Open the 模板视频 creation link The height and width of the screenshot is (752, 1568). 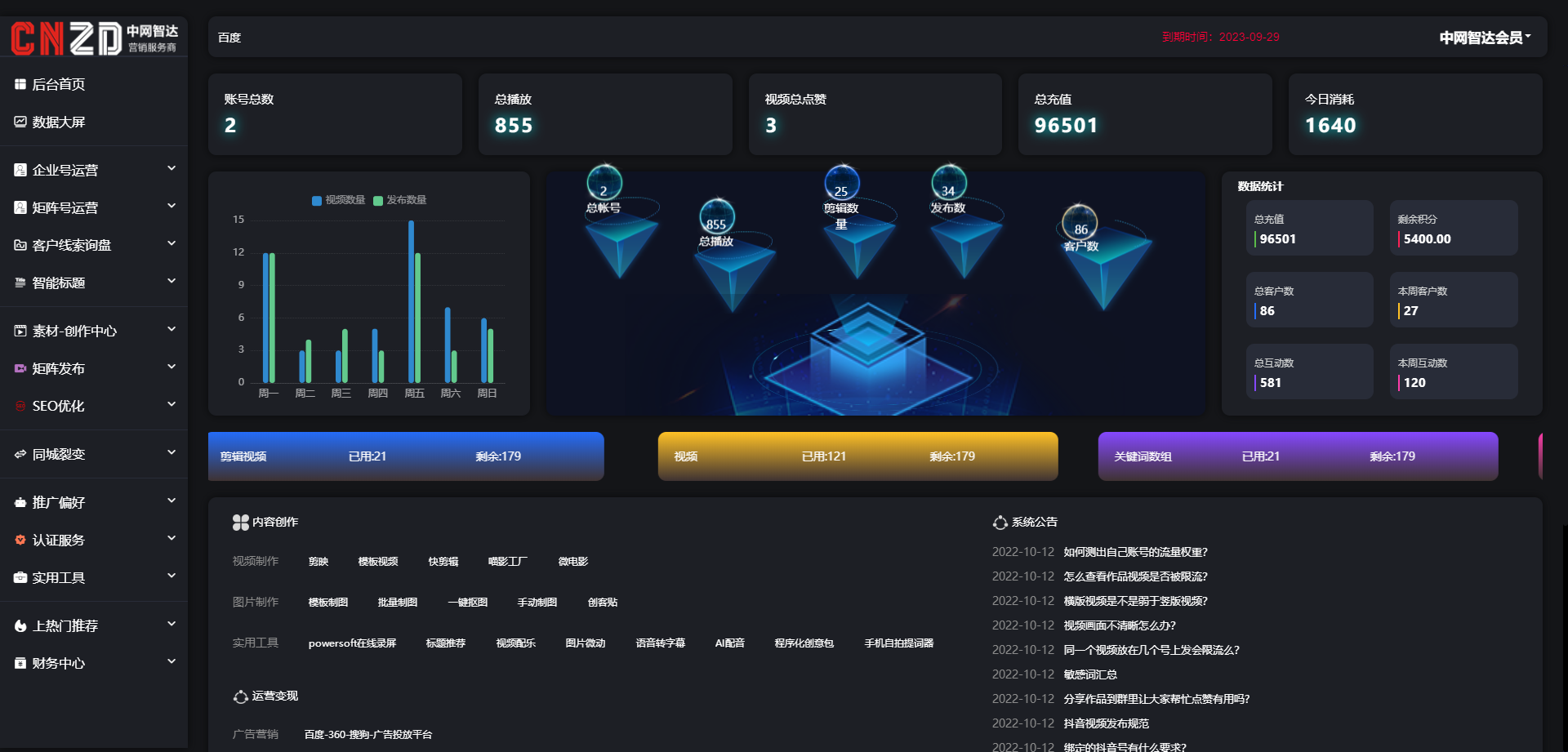click(377, 562)
